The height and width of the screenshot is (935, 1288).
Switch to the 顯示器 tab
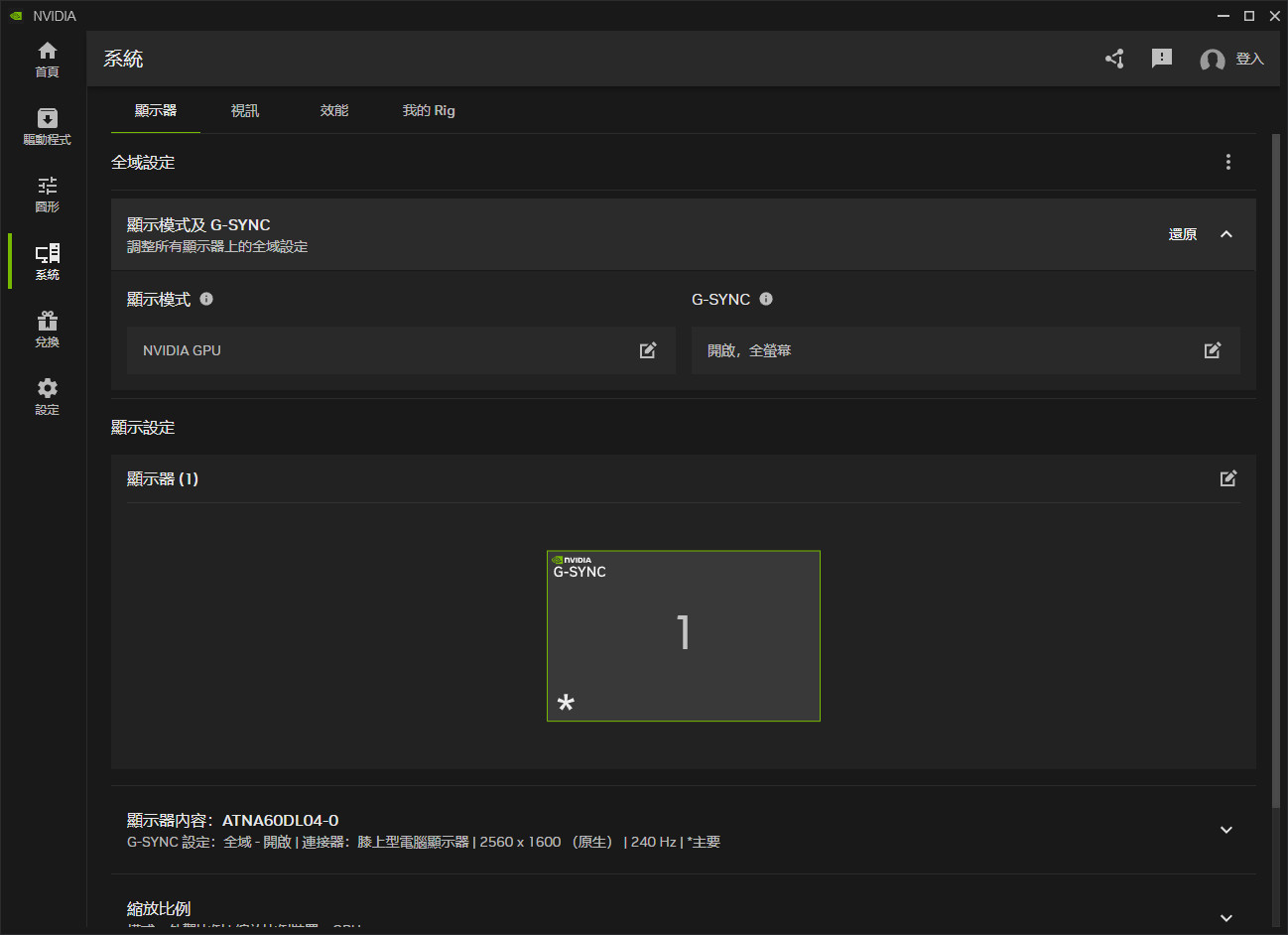click(156, 110)
